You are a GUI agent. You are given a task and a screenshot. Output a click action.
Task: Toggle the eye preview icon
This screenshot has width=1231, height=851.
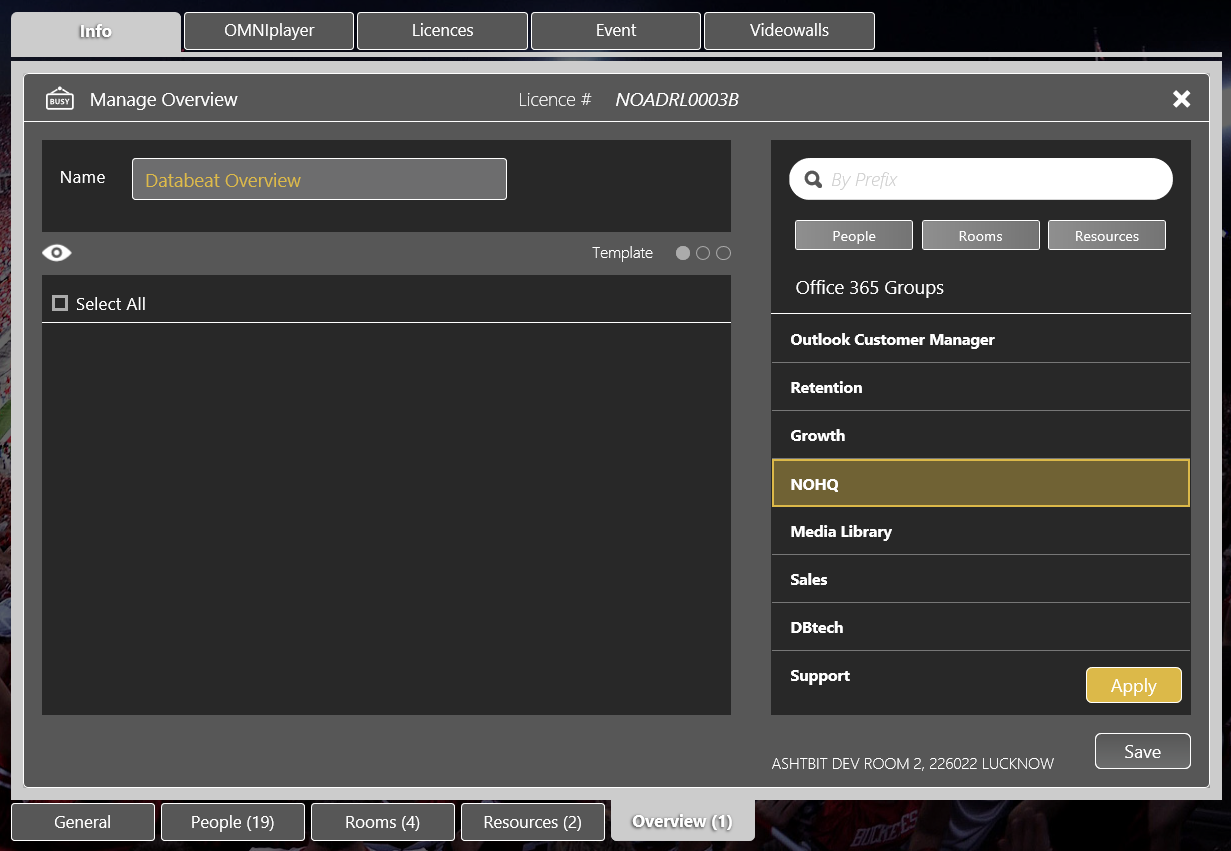(x=57, y=253)
